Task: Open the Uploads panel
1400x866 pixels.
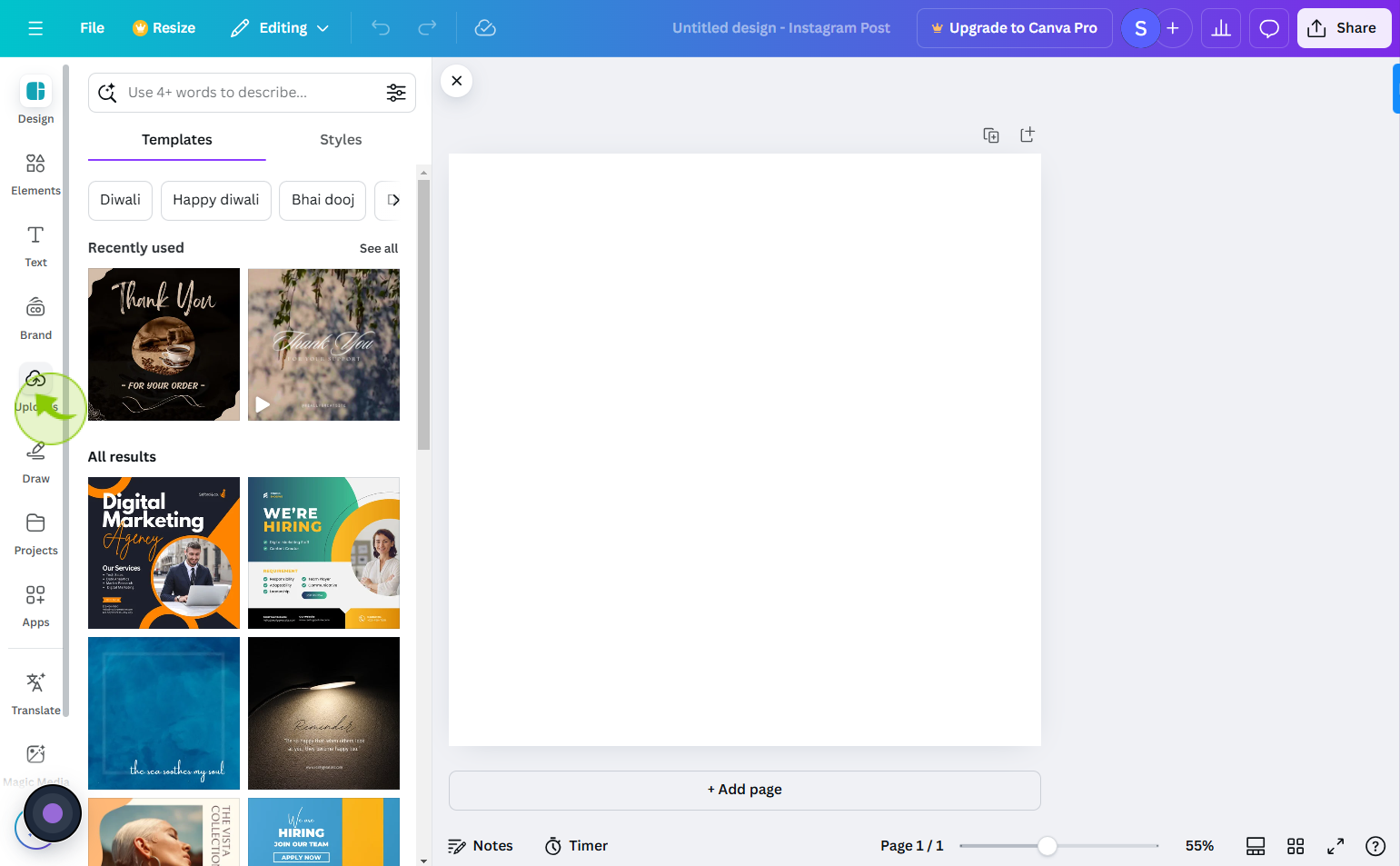Action: 35,390
